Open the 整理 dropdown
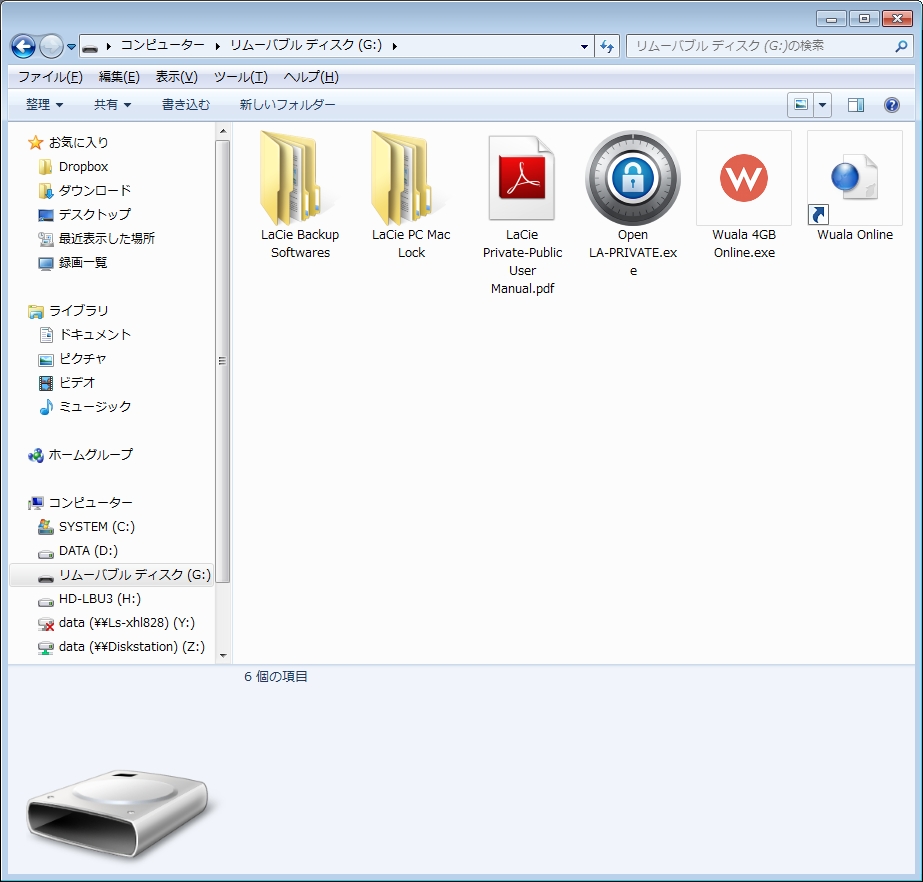923x882 pixels. click(x=44, y=105)
